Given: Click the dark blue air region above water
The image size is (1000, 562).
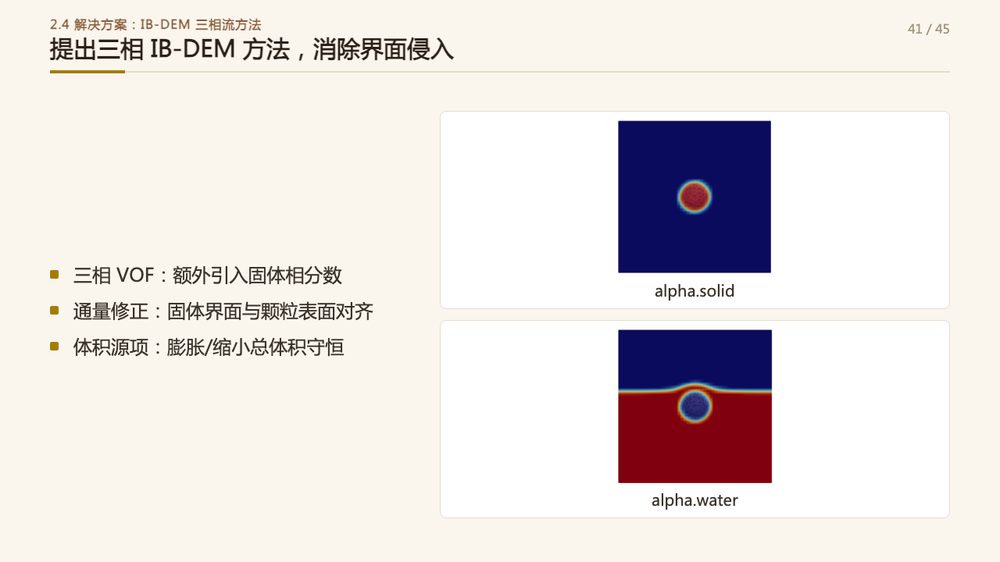Looking at the screenshot, I should point(695,356).
